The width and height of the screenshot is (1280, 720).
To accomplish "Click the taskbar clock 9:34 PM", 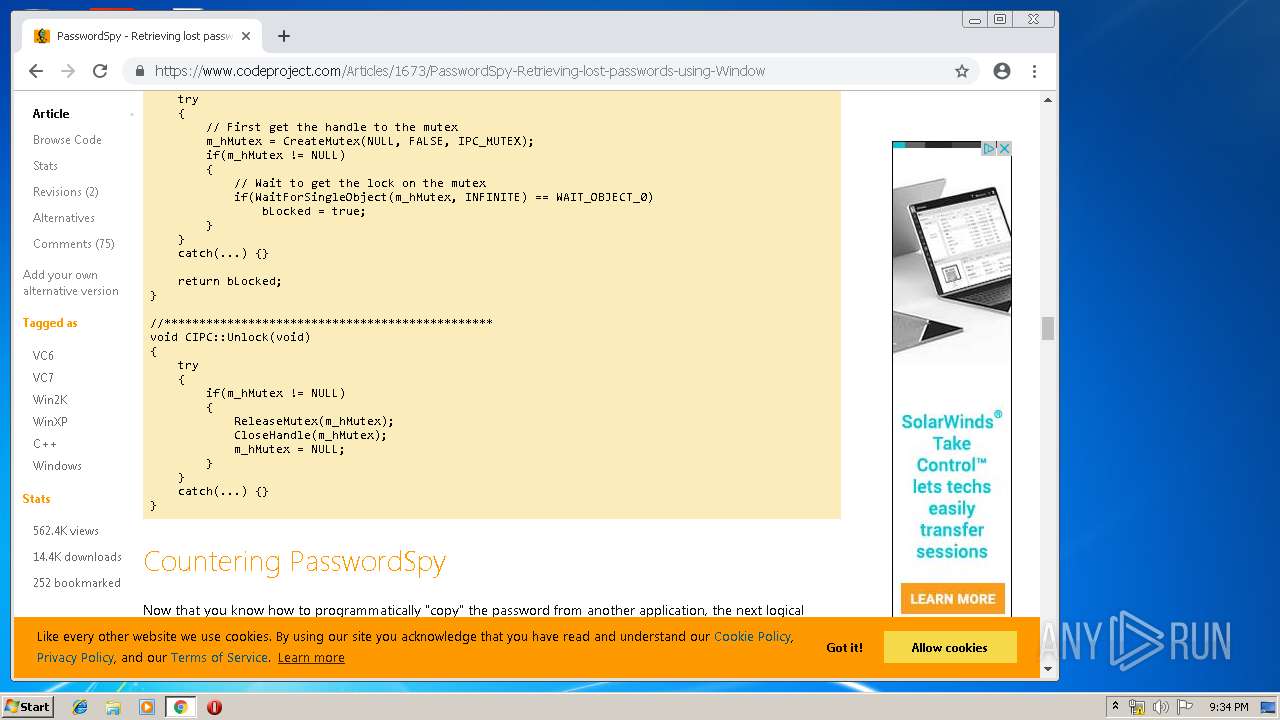I will click(x=1229, y=707).
